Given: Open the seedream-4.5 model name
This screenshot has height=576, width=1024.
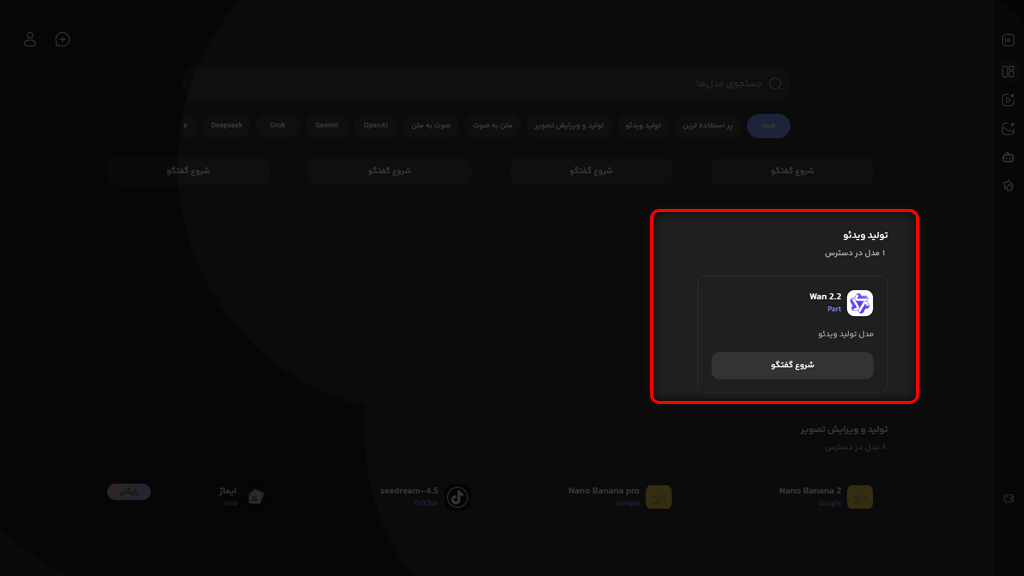Looking at the screenshot, I should click(409, 490).
